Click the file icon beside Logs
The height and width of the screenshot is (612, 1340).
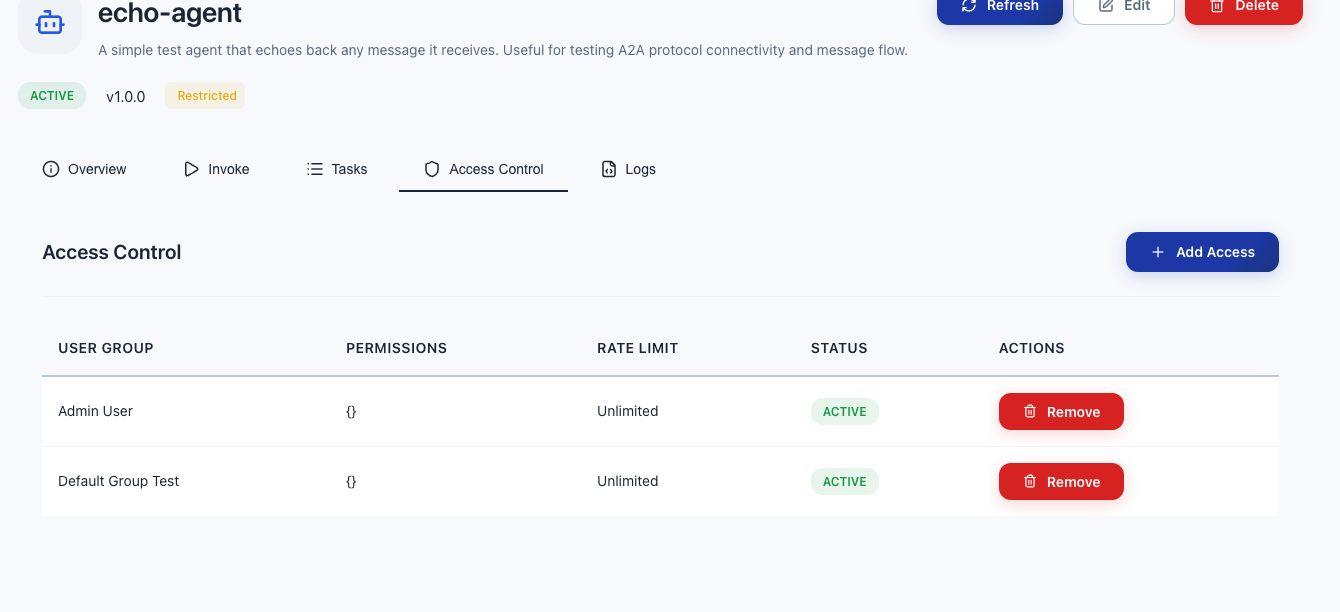tap(608, 169)
